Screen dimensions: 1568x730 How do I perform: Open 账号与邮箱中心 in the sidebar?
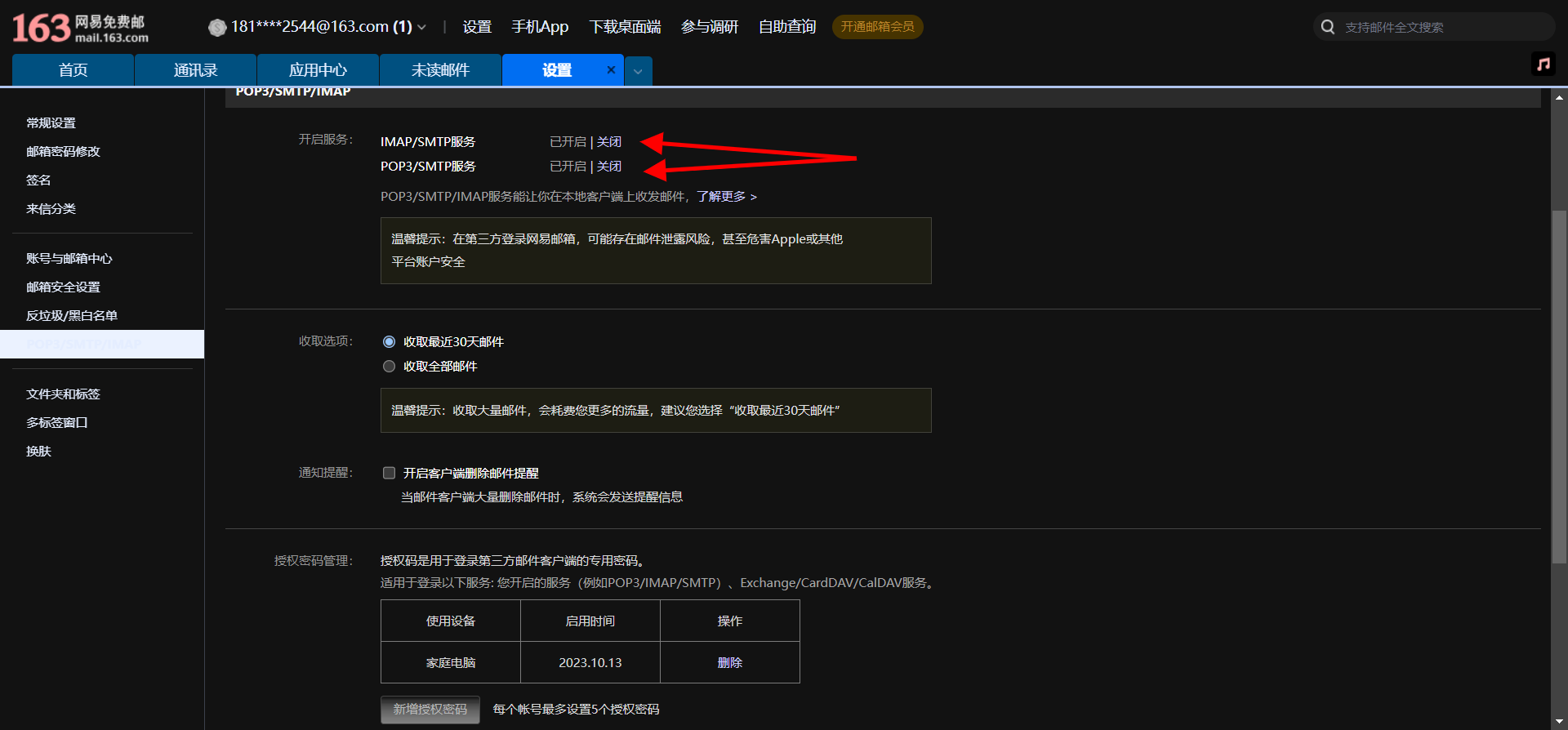click(69, 259)
